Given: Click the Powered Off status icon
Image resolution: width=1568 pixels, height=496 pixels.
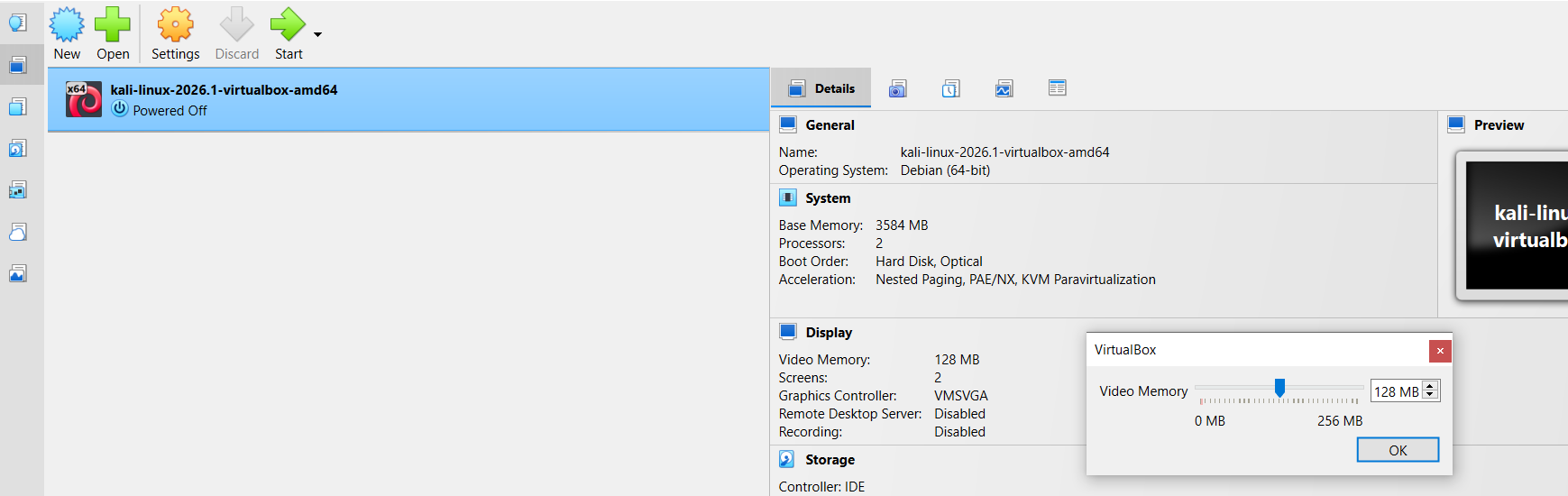Looking at the screenshot, I should click(120, 109).
